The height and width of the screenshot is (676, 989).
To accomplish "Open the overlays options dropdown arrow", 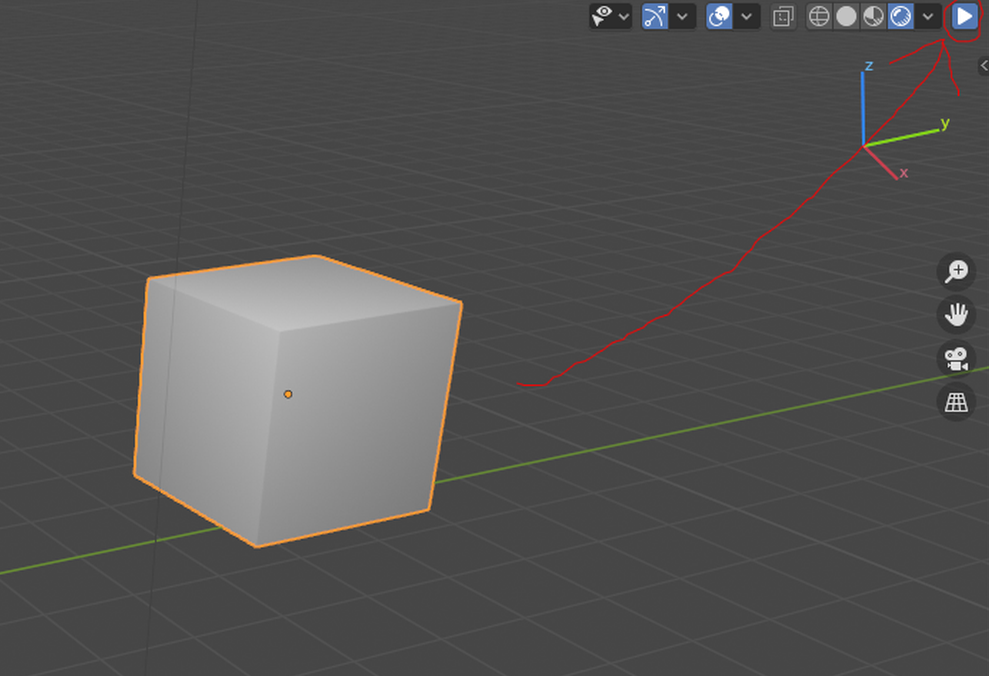I will [x=747, y=16].
